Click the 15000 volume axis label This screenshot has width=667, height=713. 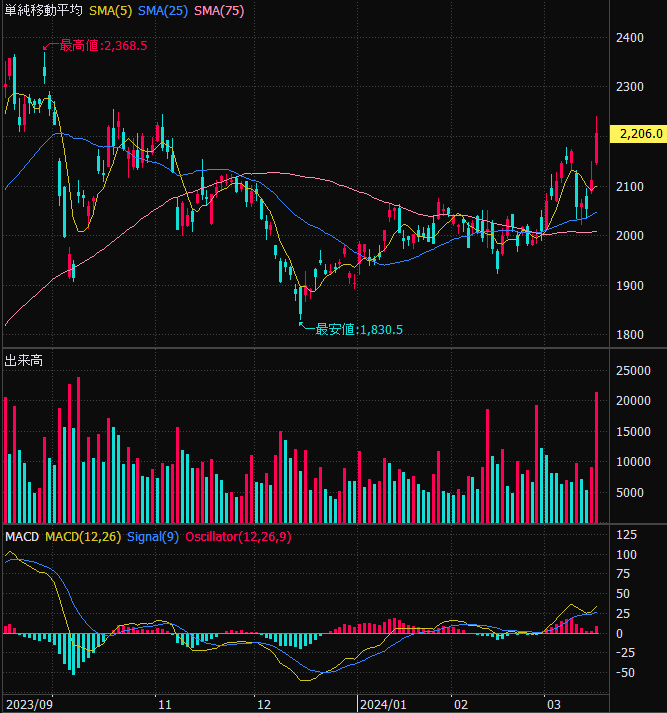click(633, 432)
